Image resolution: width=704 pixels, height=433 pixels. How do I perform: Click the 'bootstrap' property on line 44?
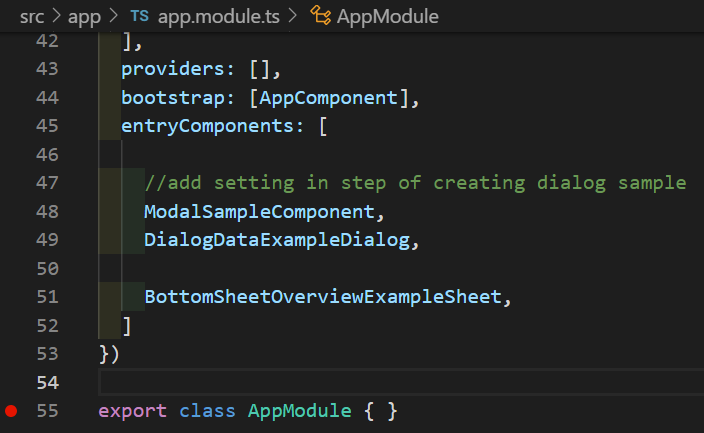tap(172, 98)
